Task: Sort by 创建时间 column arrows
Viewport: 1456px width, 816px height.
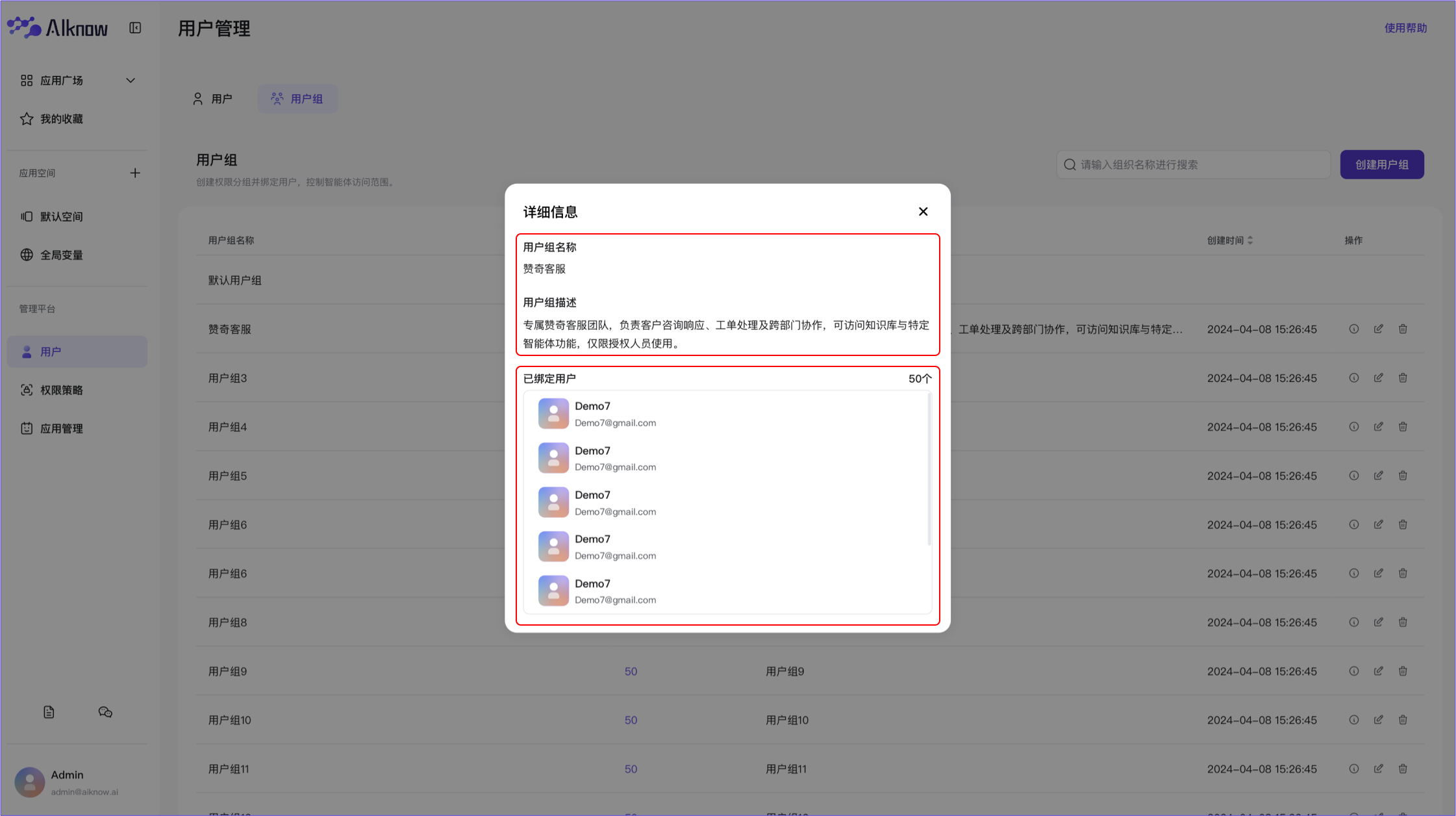Action: pyautogui.click(x=1250, y=240)
